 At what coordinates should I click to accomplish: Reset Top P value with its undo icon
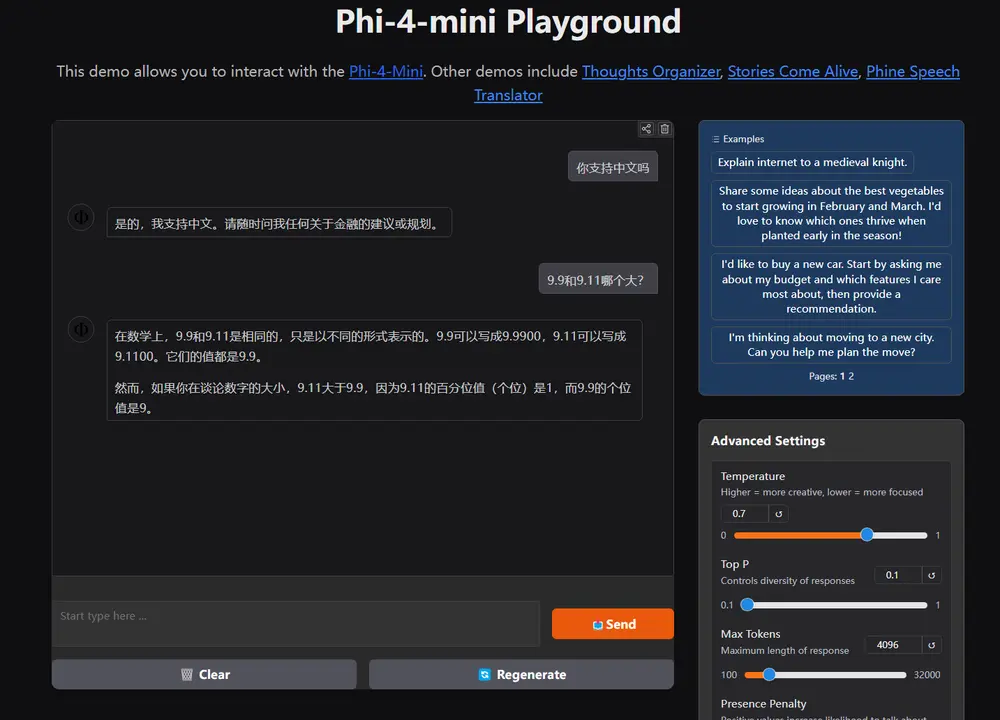point(932,575)
